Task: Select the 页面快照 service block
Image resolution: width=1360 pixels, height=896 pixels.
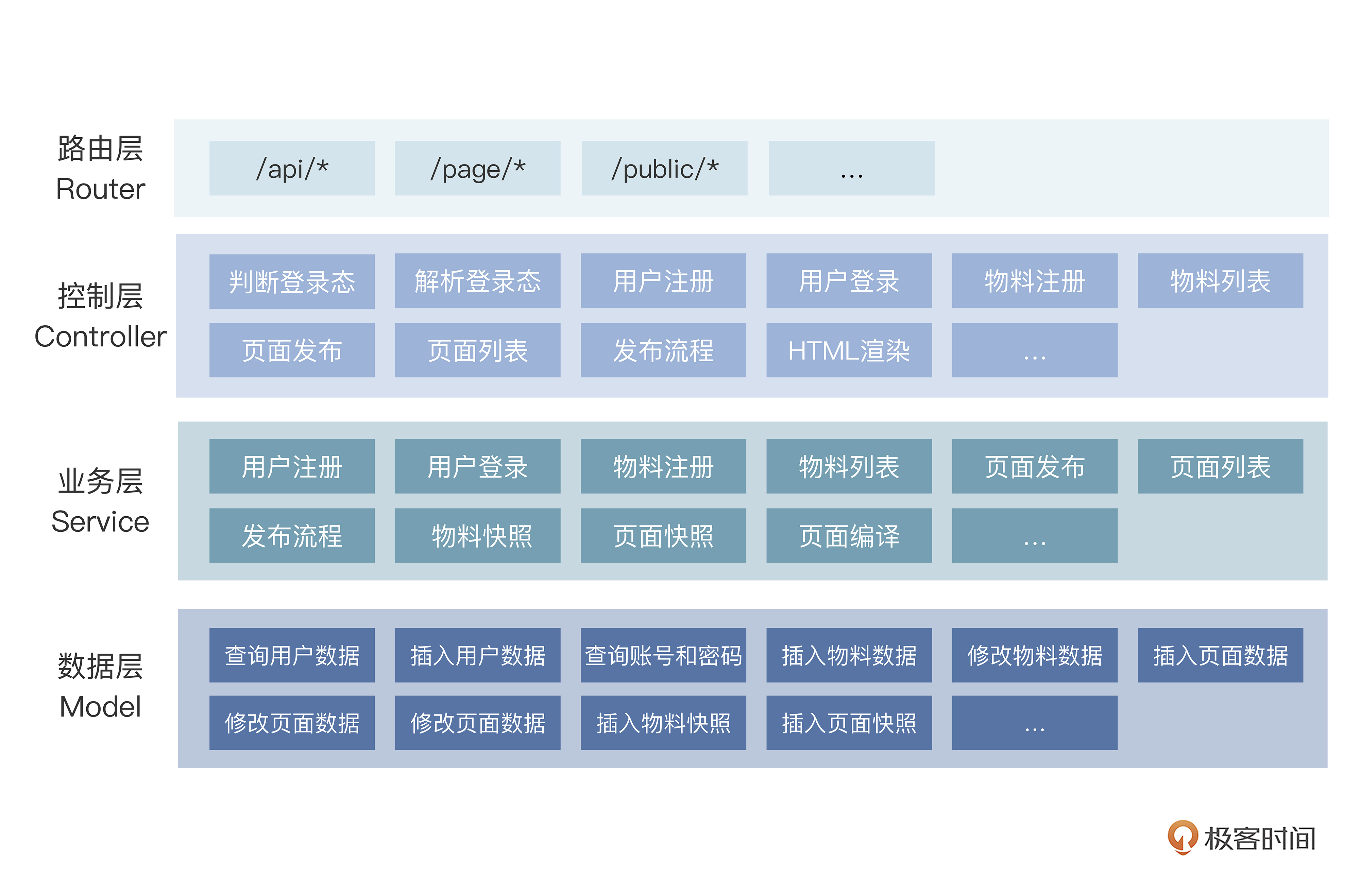Action: [663, 535]
